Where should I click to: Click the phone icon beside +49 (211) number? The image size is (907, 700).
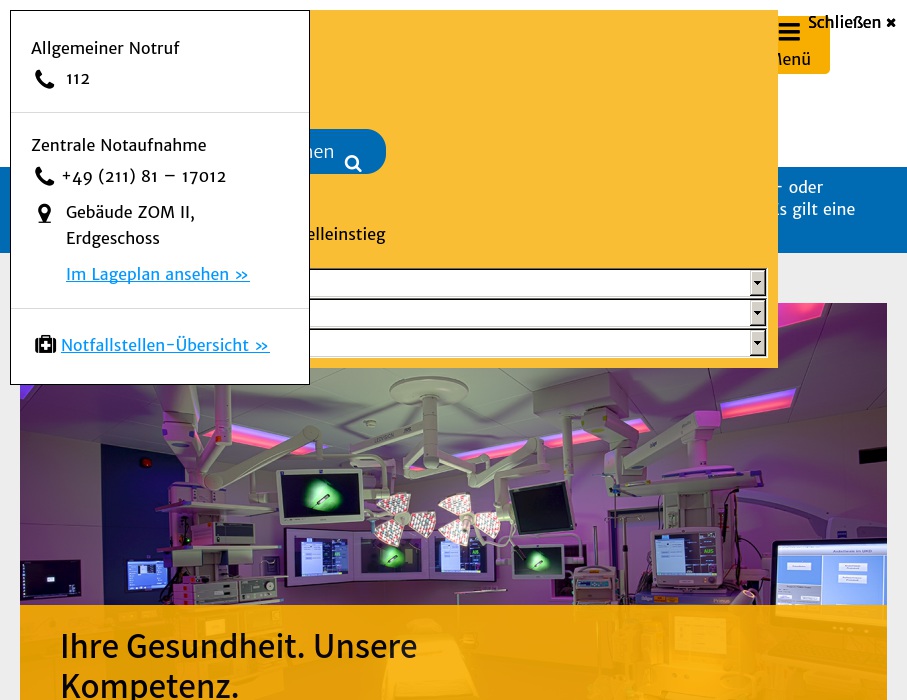pyautogui.click(x=44, y=176)
